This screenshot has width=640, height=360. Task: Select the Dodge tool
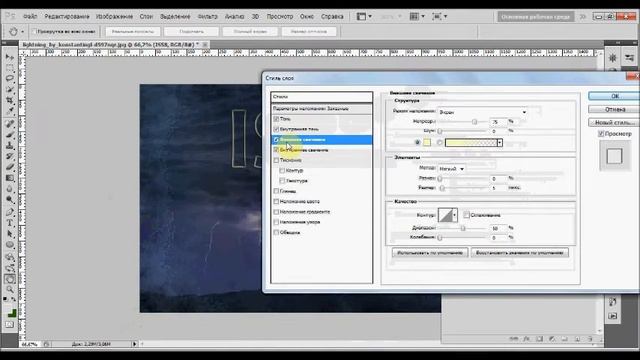(10, 199)
